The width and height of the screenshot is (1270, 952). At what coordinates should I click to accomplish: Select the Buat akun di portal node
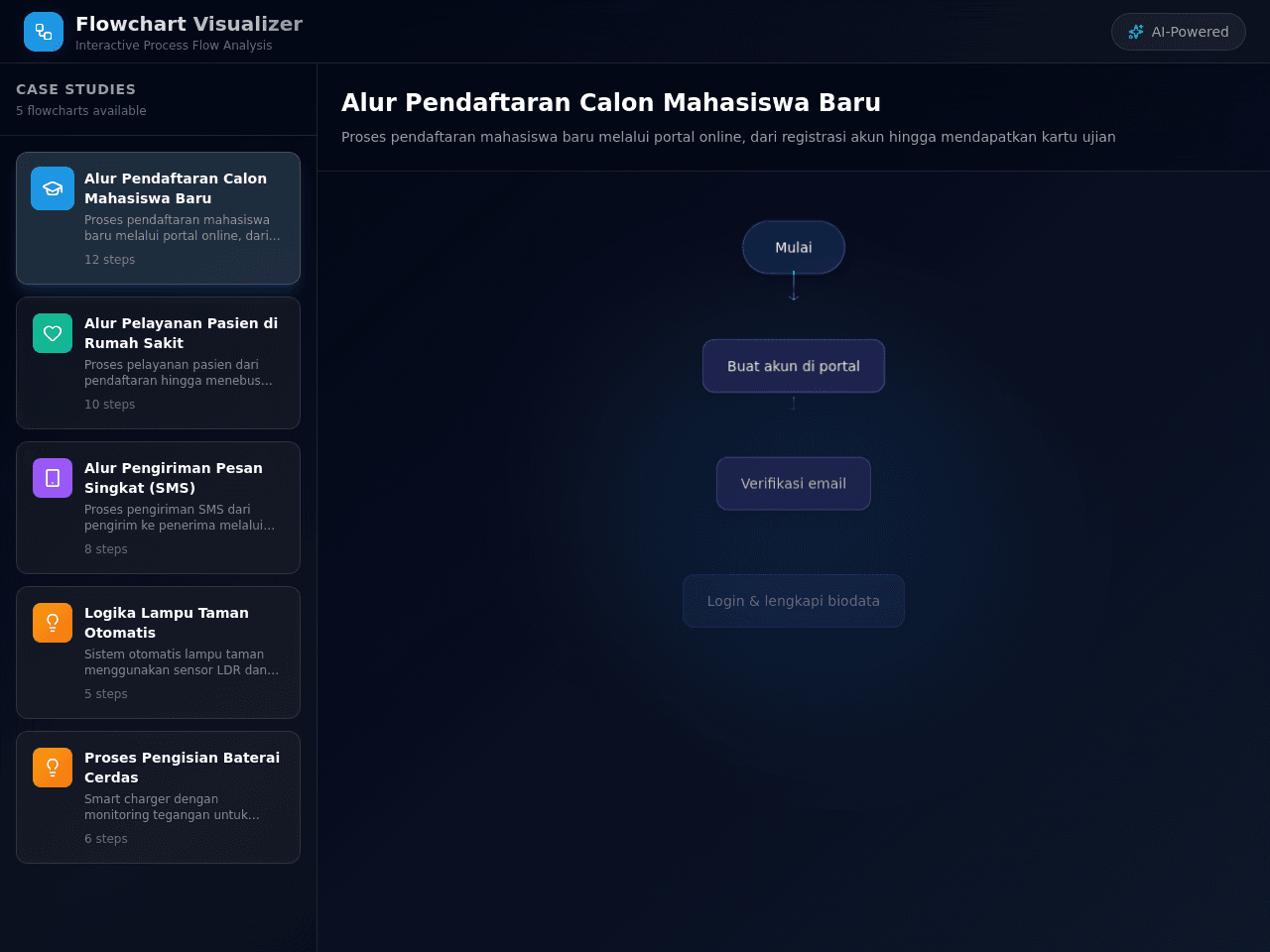pyautogui.click(x=794, y=366)
